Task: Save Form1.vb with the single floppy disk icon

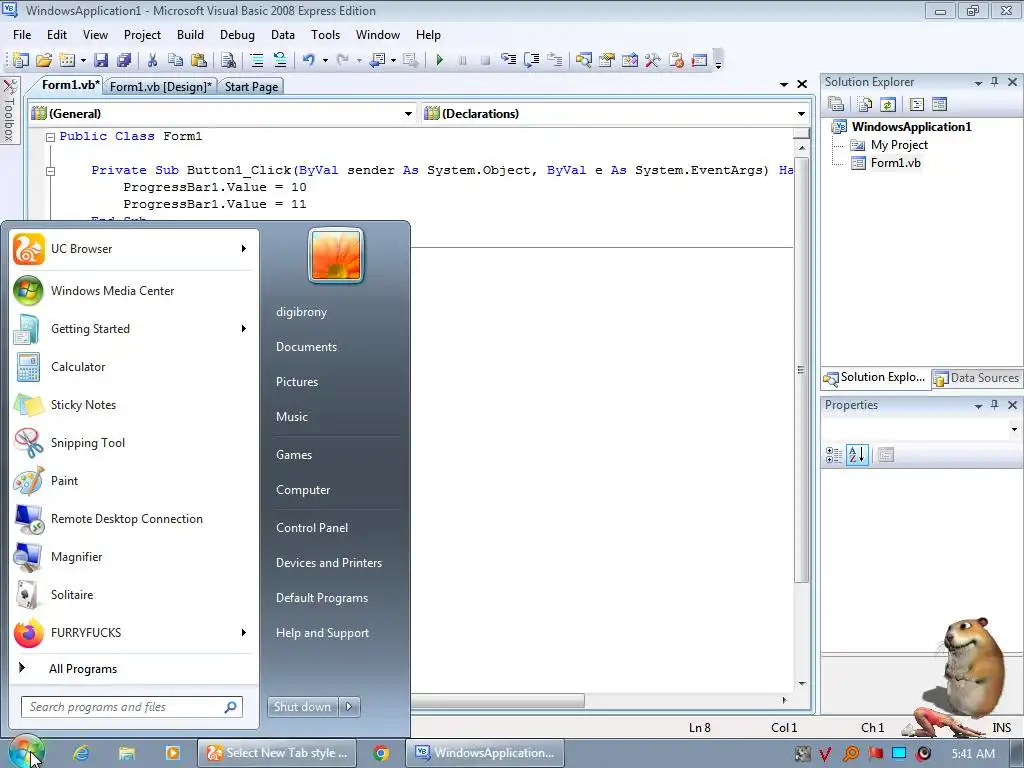Action: click(101, 60)
